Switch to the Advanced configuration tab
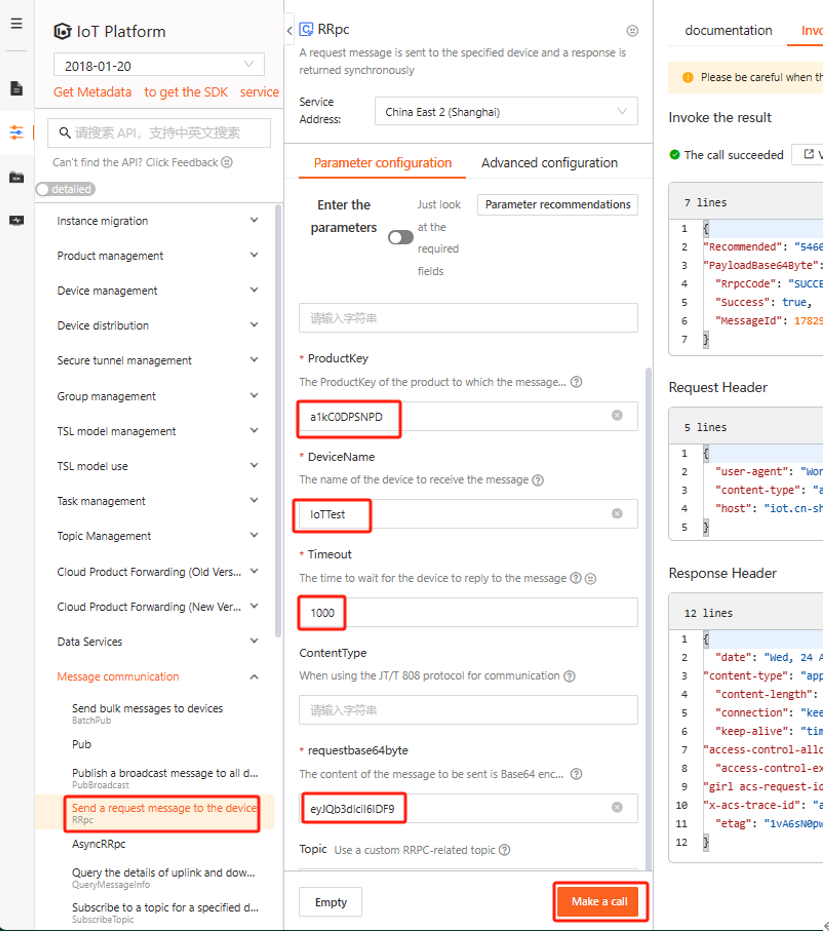The width and height of the screenshot is (829, 931). click(x=549, y=163)
